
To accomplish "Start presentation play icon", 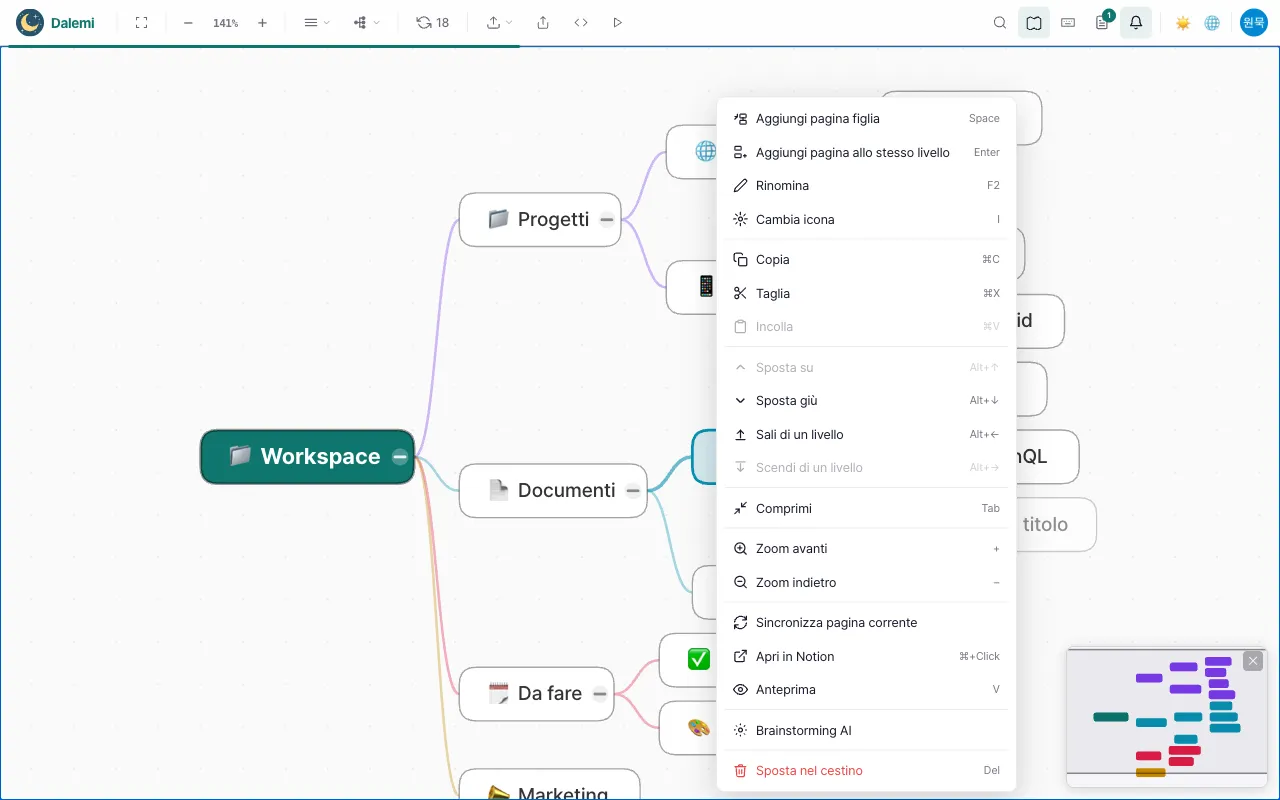I will pos(617,22).
